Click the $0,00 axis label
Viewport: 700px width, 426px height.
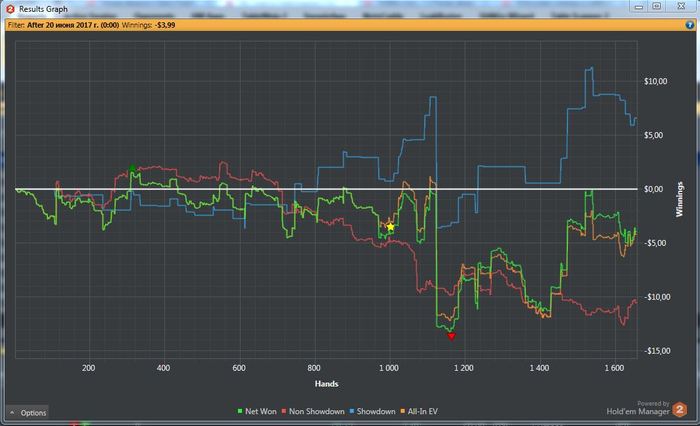tap(653, 189)
